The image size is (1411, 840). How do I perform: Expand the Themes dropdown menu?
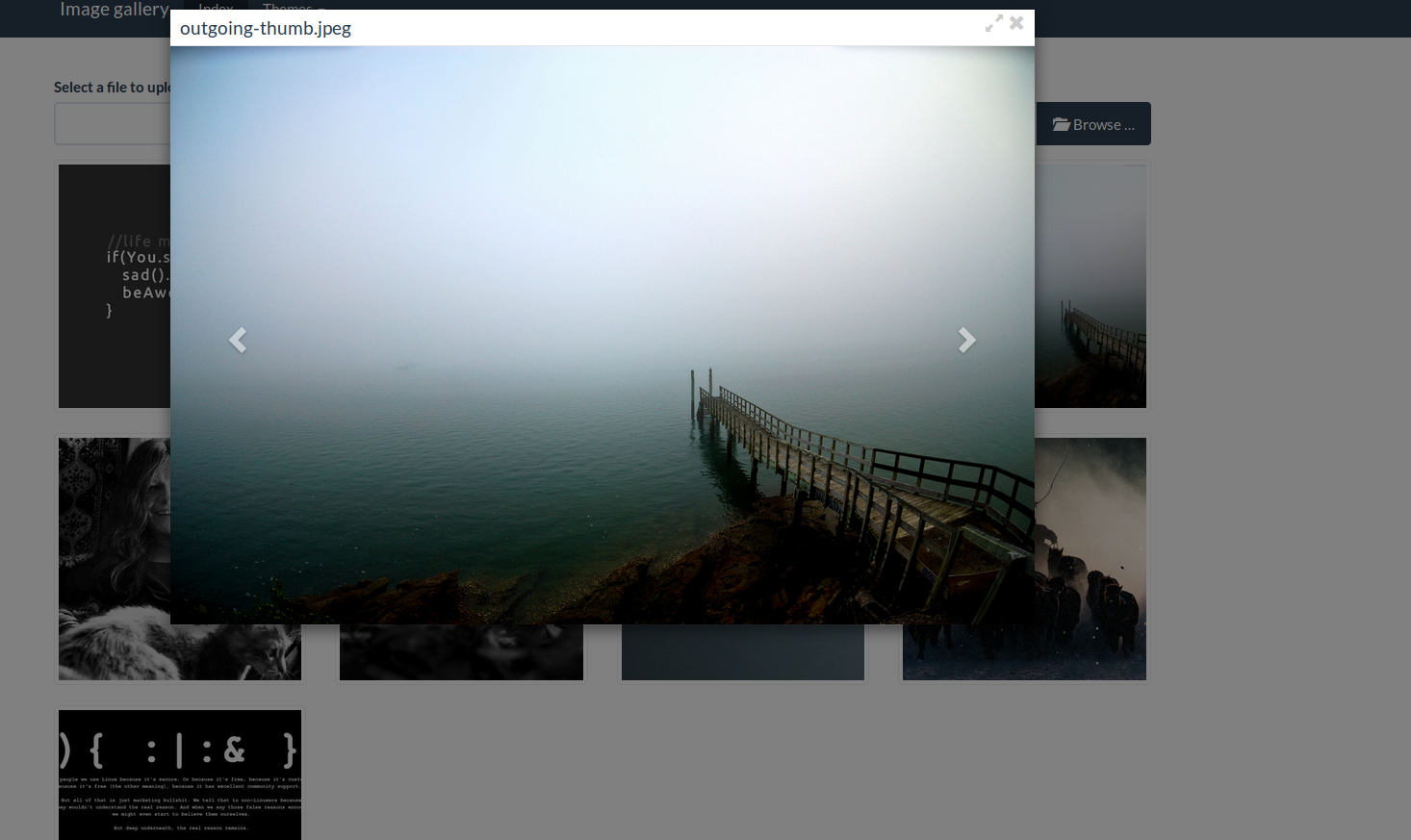tap(295, 8)
